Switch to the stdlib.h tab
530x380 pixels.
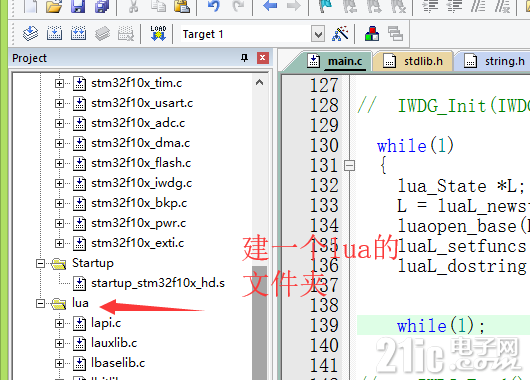(413, 61)
